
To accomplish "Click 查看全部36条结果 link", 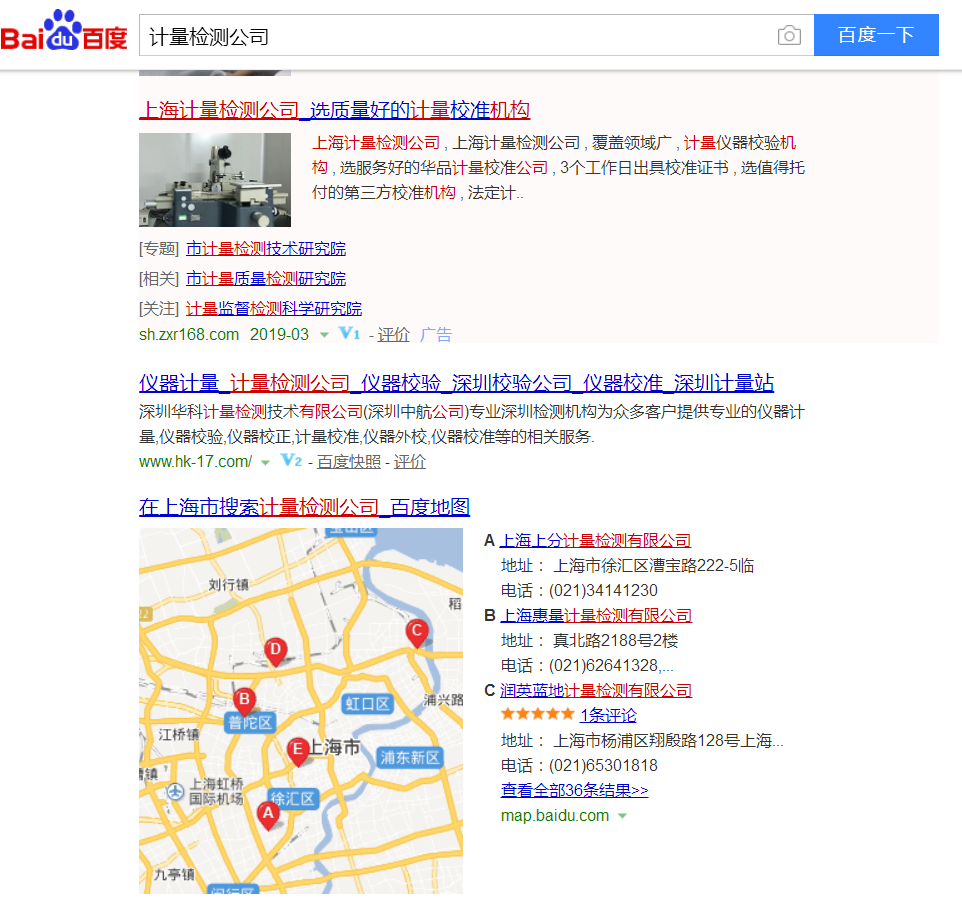I will pyautogui.click(x=574, y=790).
